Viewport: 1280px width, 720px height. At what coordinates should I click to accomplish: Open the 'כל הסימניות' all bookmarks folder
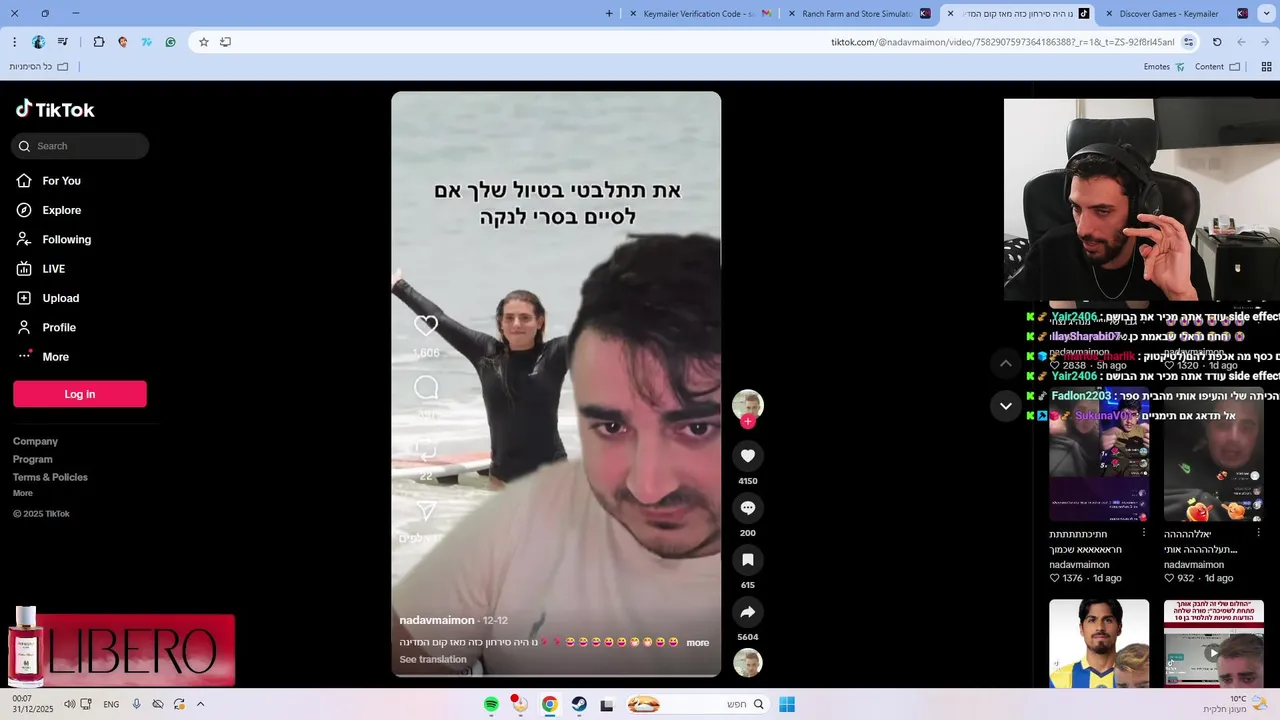point(38,67)
